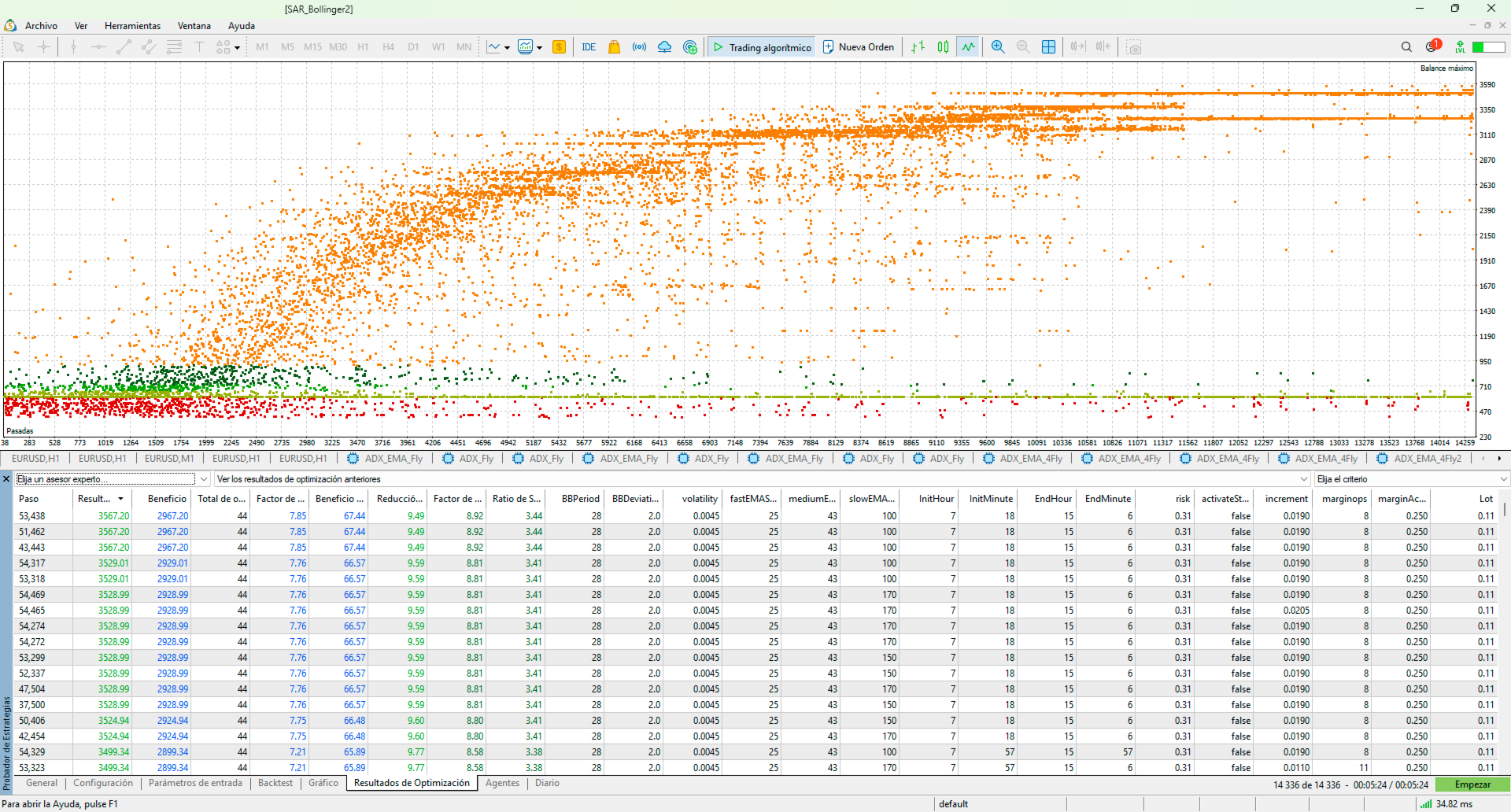The image size is (1511, 812).
Task: Expand the expert advisor selection dropdown
Action: click(204, 478)
